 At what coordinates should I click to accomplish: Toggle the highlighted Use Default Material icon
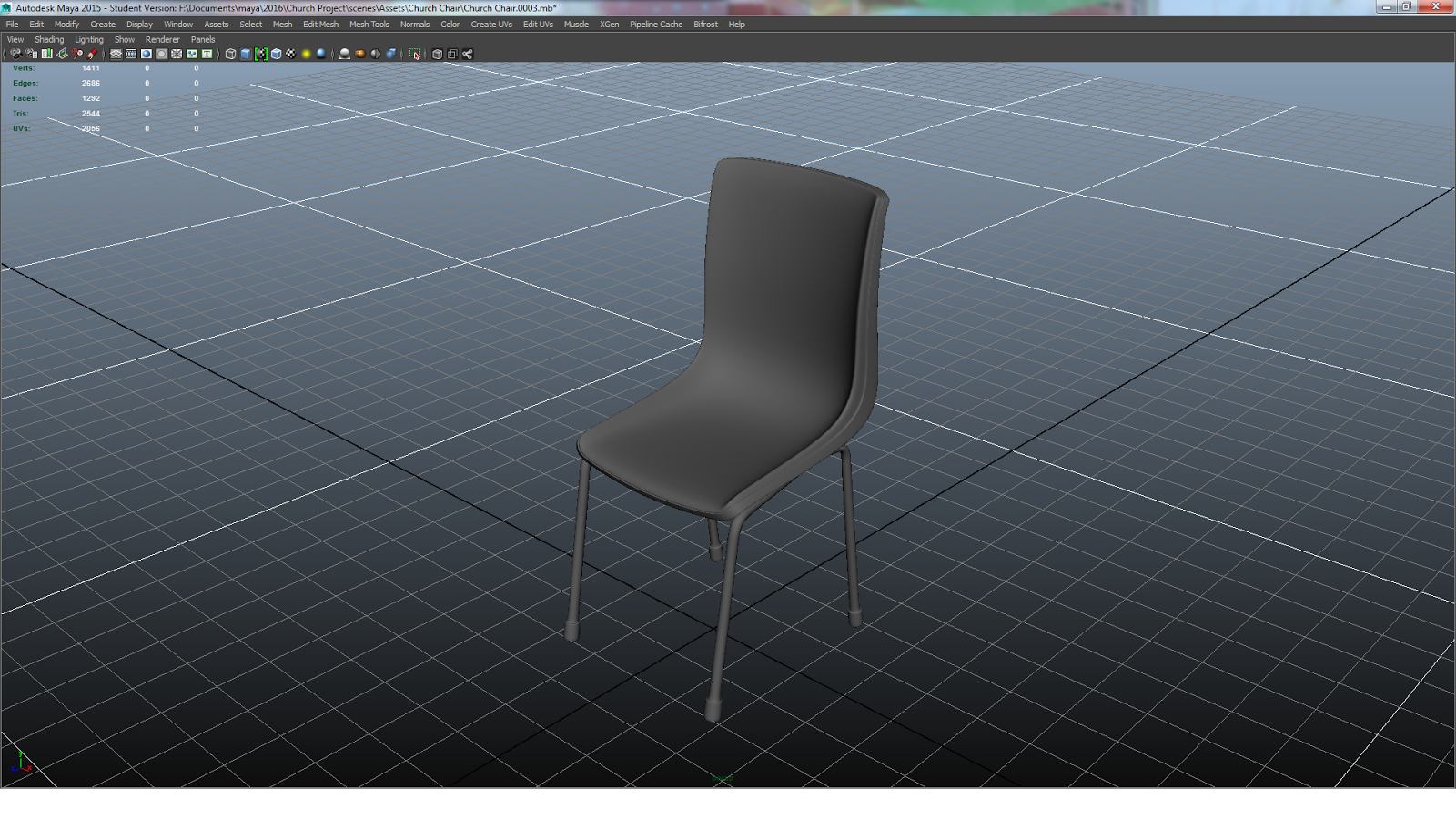pos(261,54)
